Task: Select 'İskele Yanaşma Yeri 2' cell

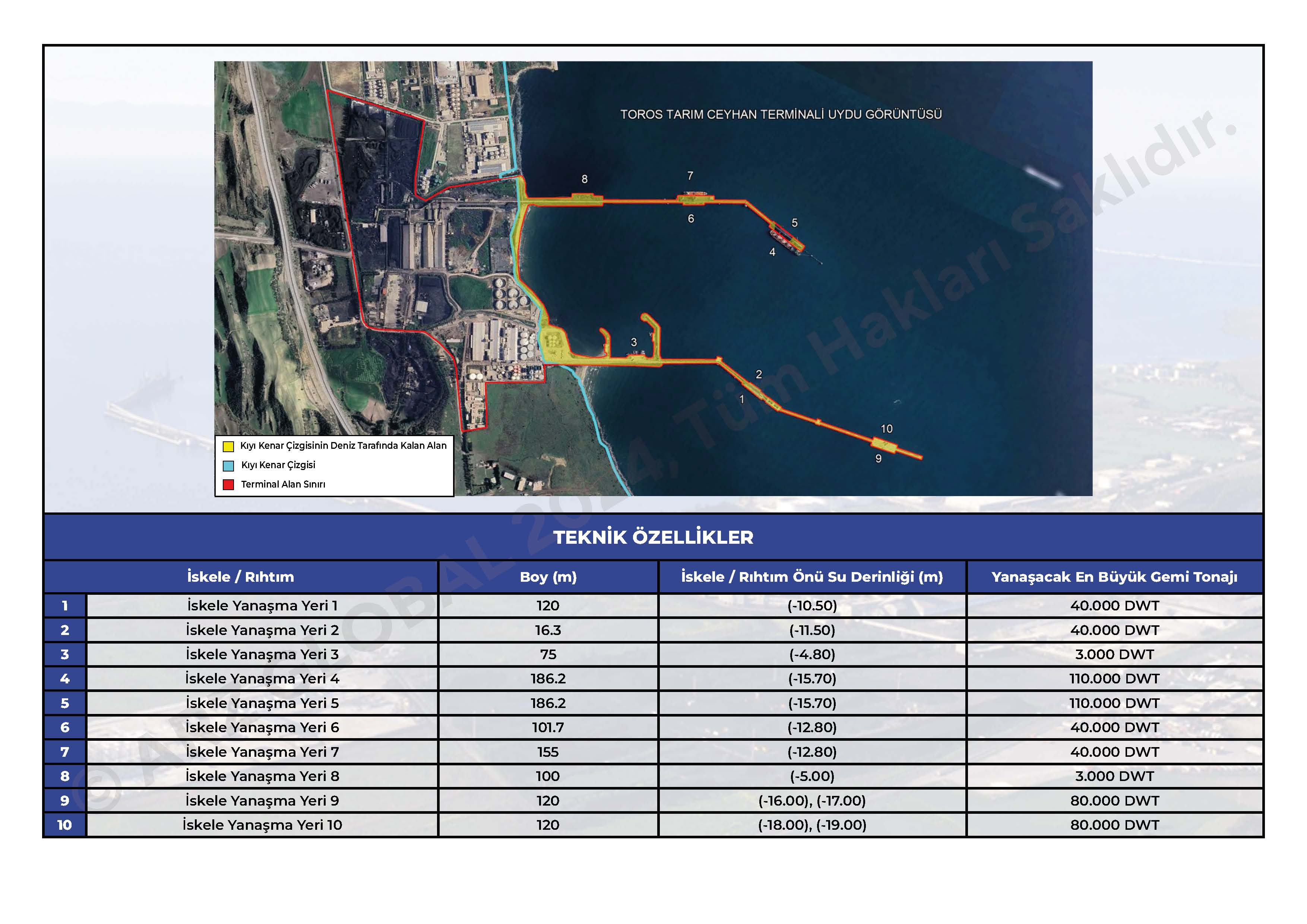Action: tap(262, 631)
